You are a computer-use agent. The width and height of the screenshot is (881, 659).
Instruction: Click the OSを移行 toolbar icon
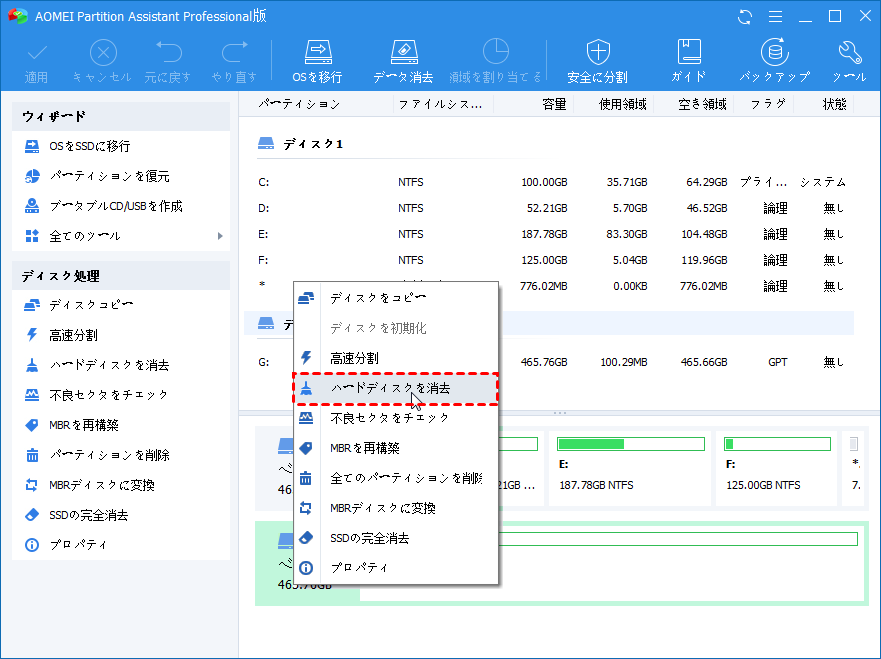317,61
